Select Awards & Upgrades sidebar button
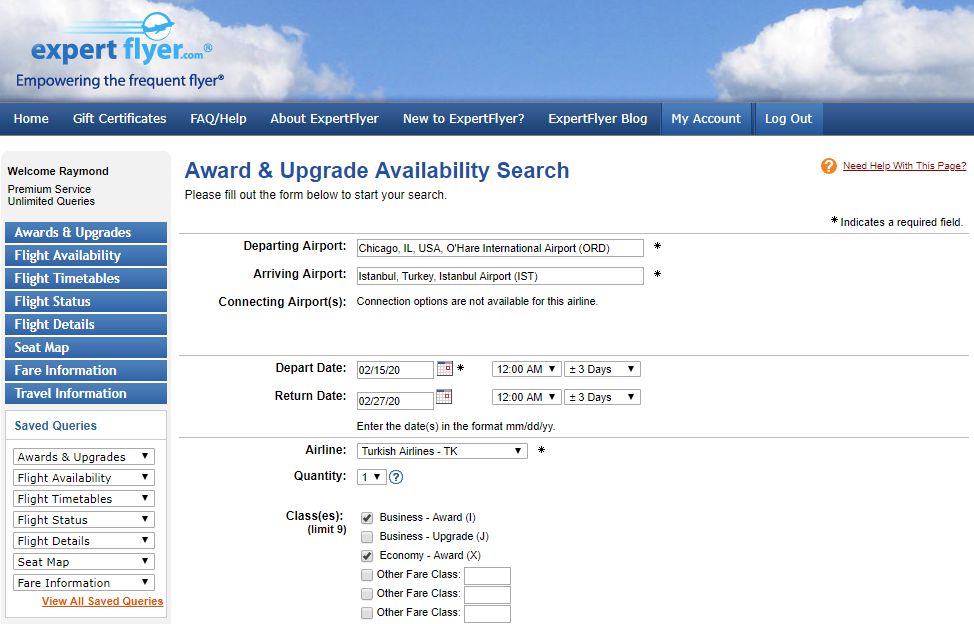Viewport: 974px width, 624px height. [86, 233]
